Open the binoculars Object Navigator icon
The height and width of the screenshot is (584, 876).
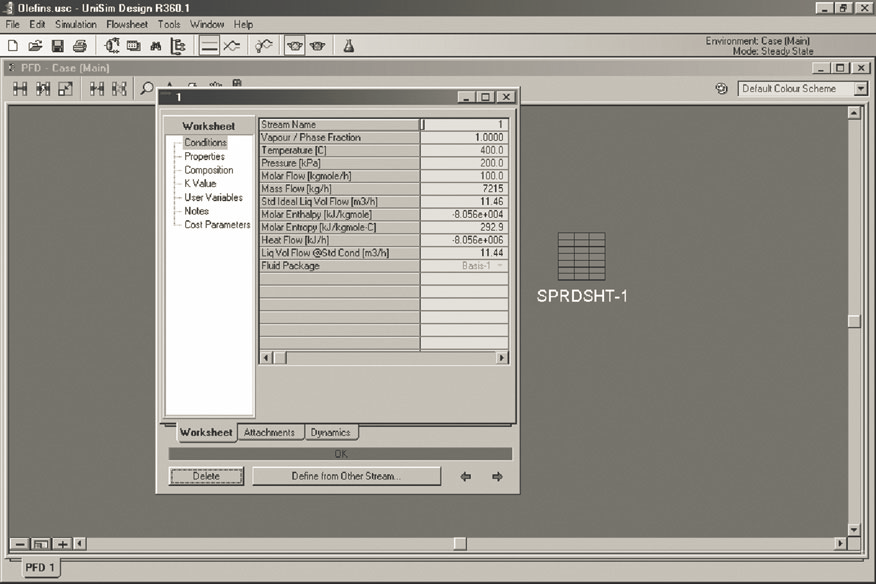coord(156,46)
